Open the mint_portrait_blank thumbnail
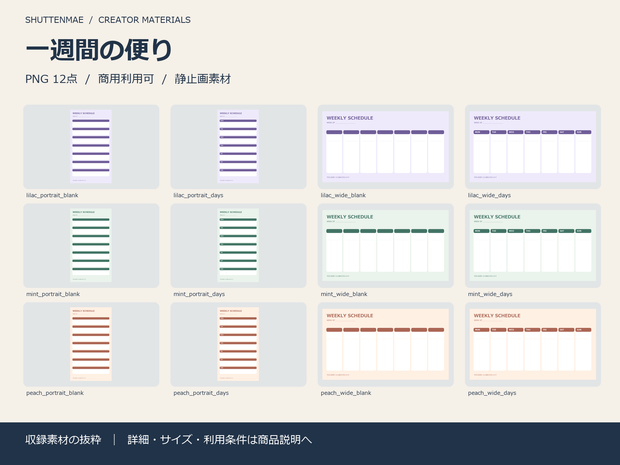 [91, 246]
